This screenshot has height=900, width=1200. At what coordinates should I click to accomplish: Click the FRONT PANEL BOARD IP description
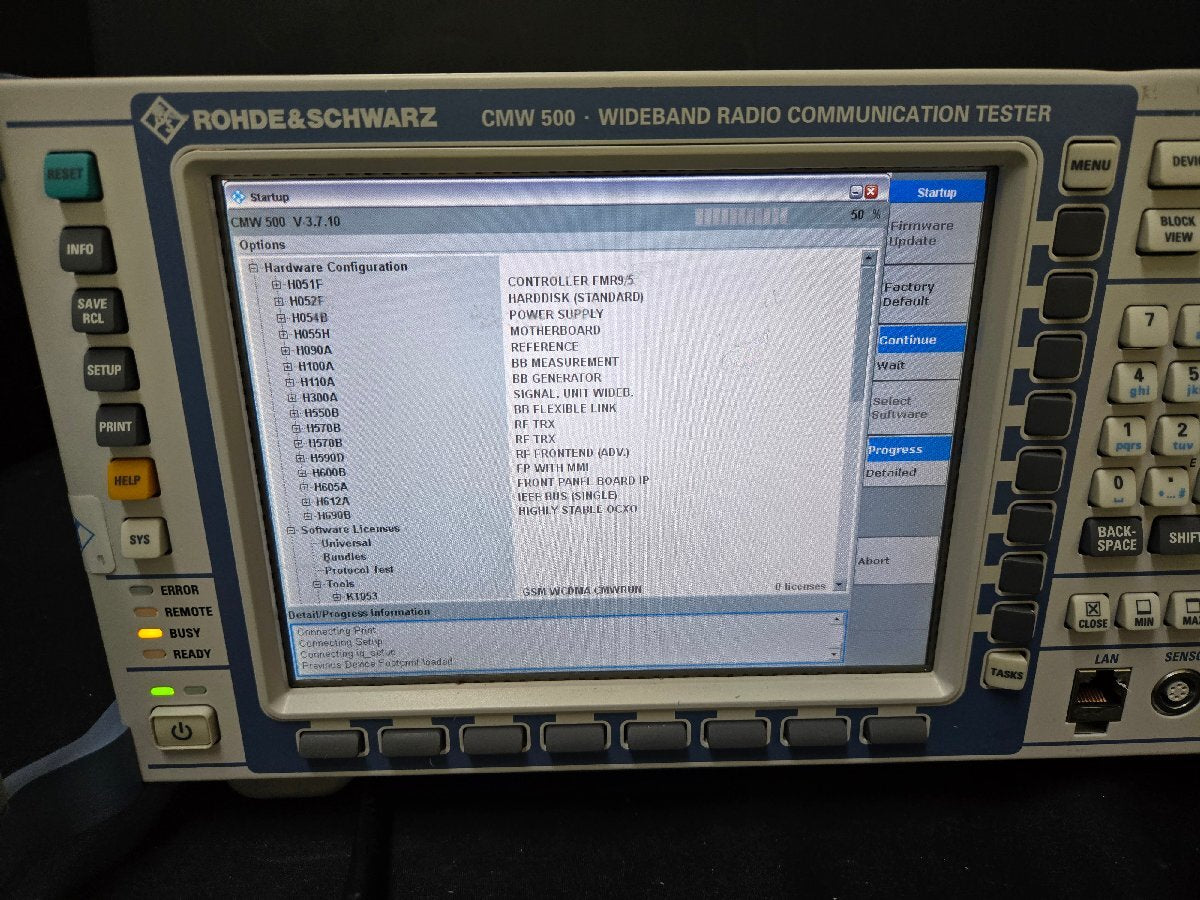pos(583,481)
